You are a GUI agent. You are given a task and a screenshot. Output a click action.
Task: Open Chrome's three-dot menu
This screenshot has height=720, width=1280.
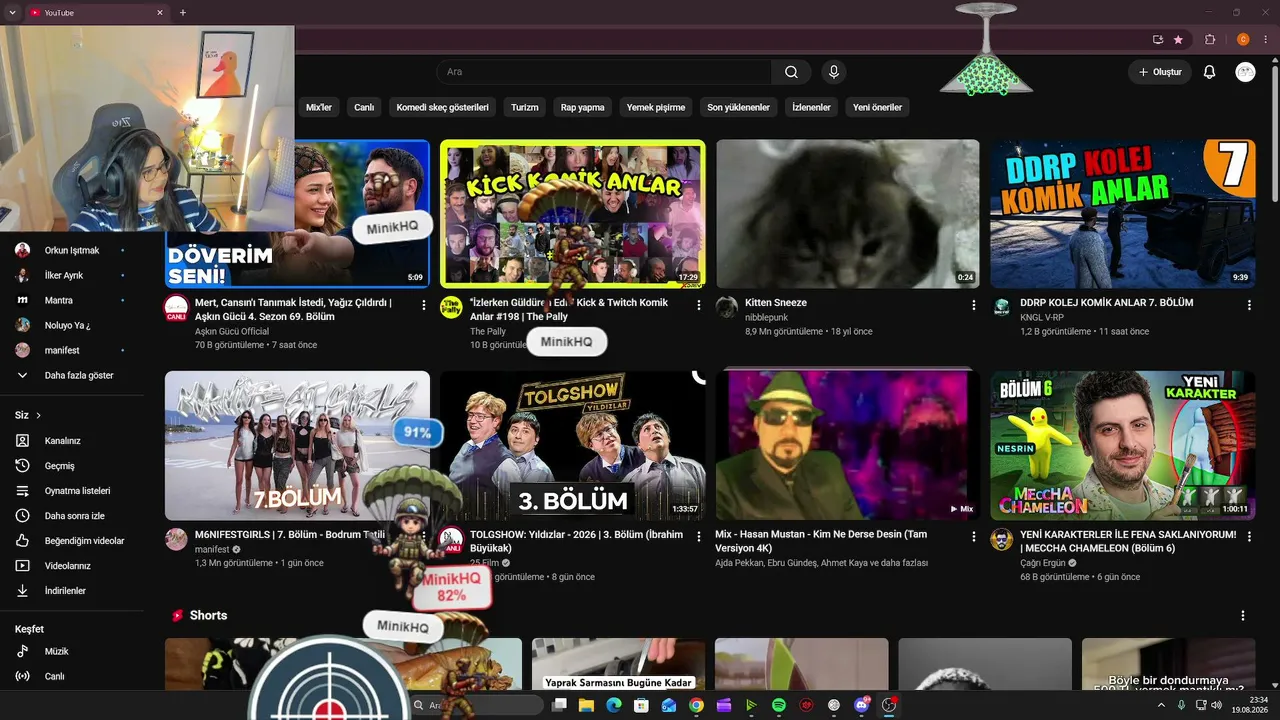click(1268, 40)
